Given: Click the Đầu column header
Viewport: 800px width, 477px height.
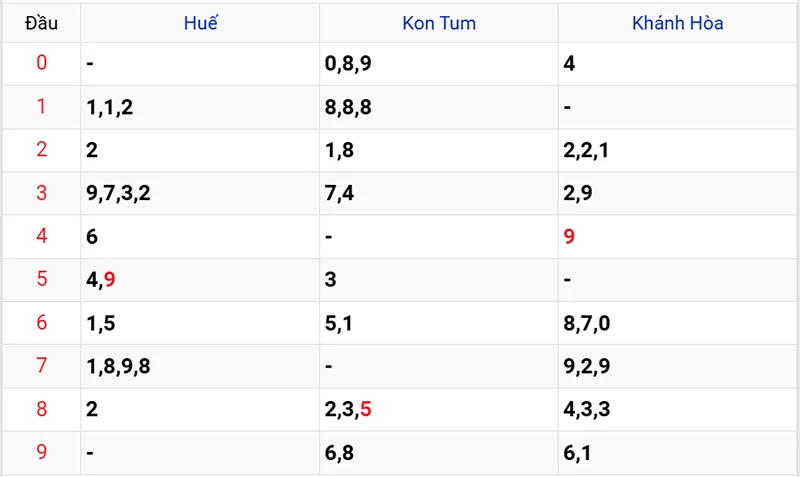Looking at the screenshot, I should pyautogui.click(x=41, y=23).
